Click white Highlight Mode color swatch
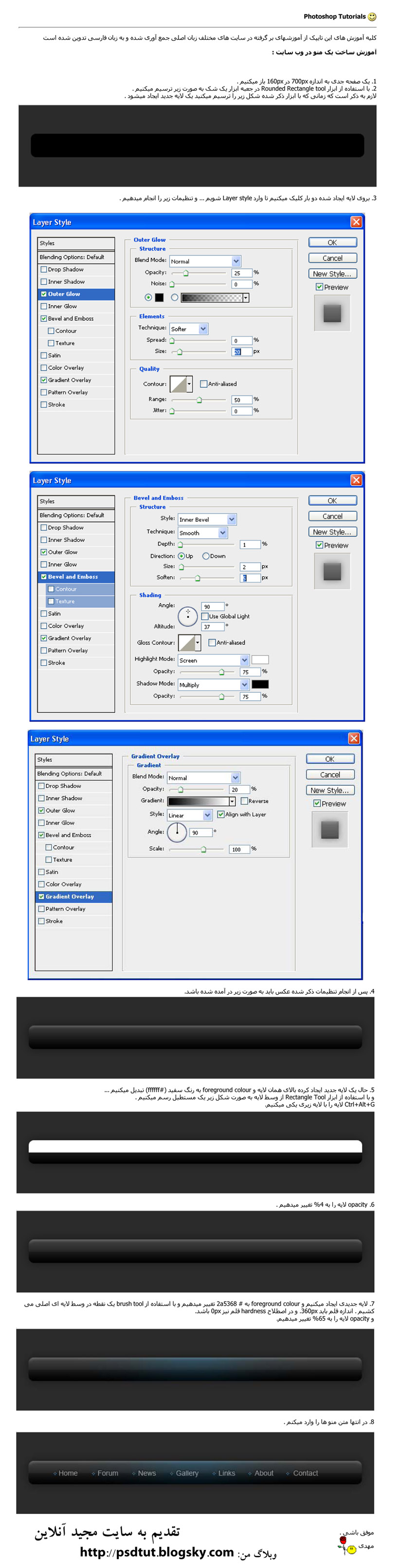400x1568 pixels. 260,660
